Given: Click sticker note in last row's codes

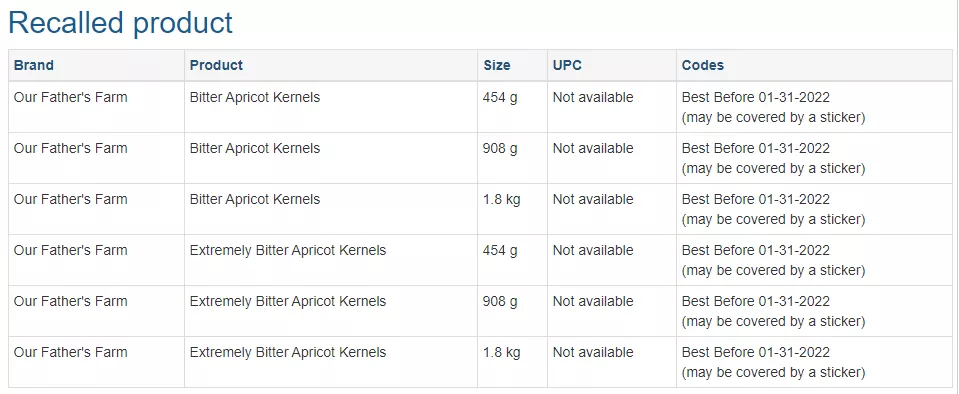Looking at the screenshot, I should pos(774,372).
